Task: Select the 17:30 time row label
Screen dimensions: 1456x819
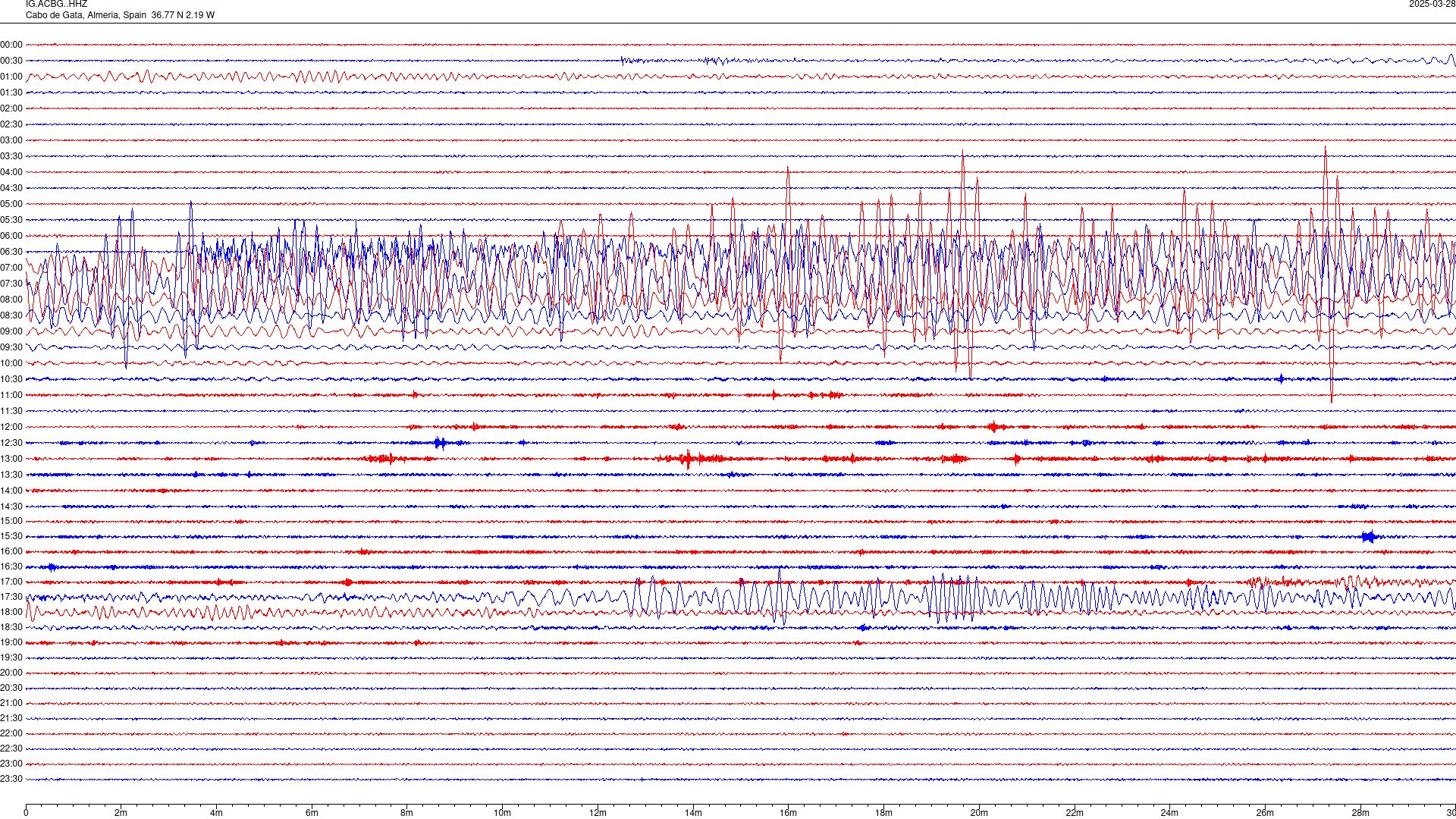Action: (11, 597)
